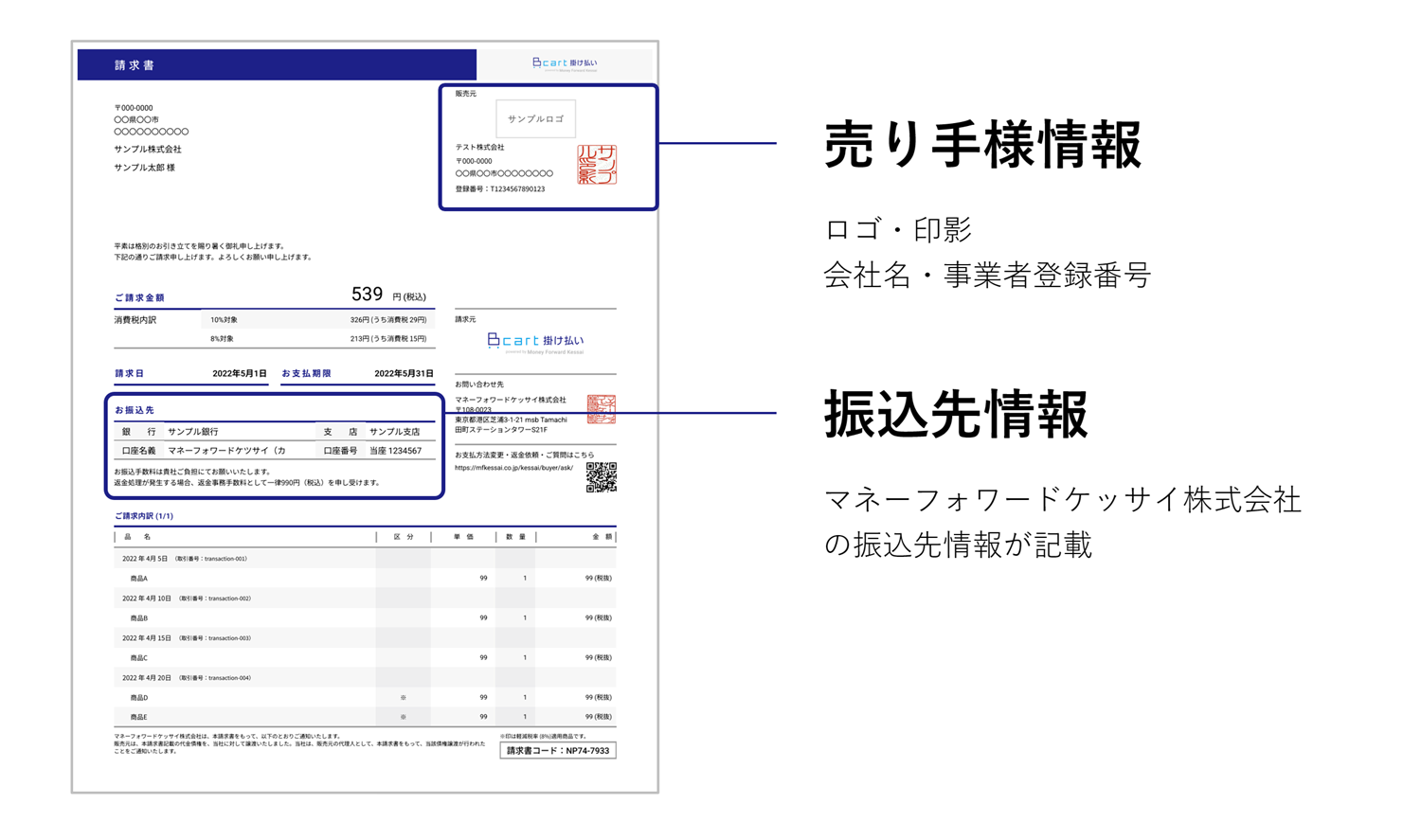The height and width of the screenshot is (840, 1421).
Task: Click the B cart 掛け払い logo in invoice header
Action: [565, 63]
